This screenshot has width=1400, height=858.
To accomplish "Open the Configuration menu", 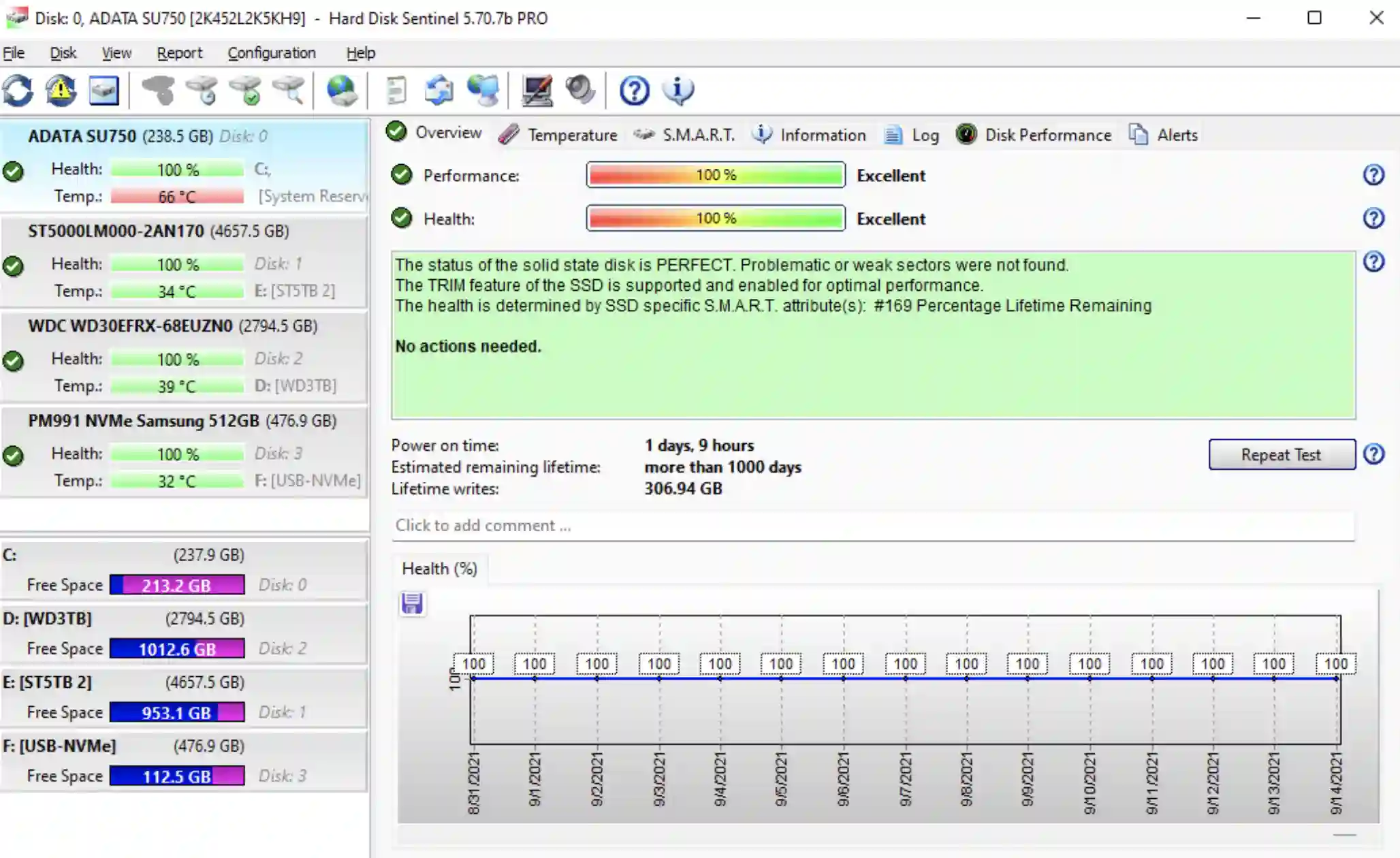I will [x=272, y=52].
